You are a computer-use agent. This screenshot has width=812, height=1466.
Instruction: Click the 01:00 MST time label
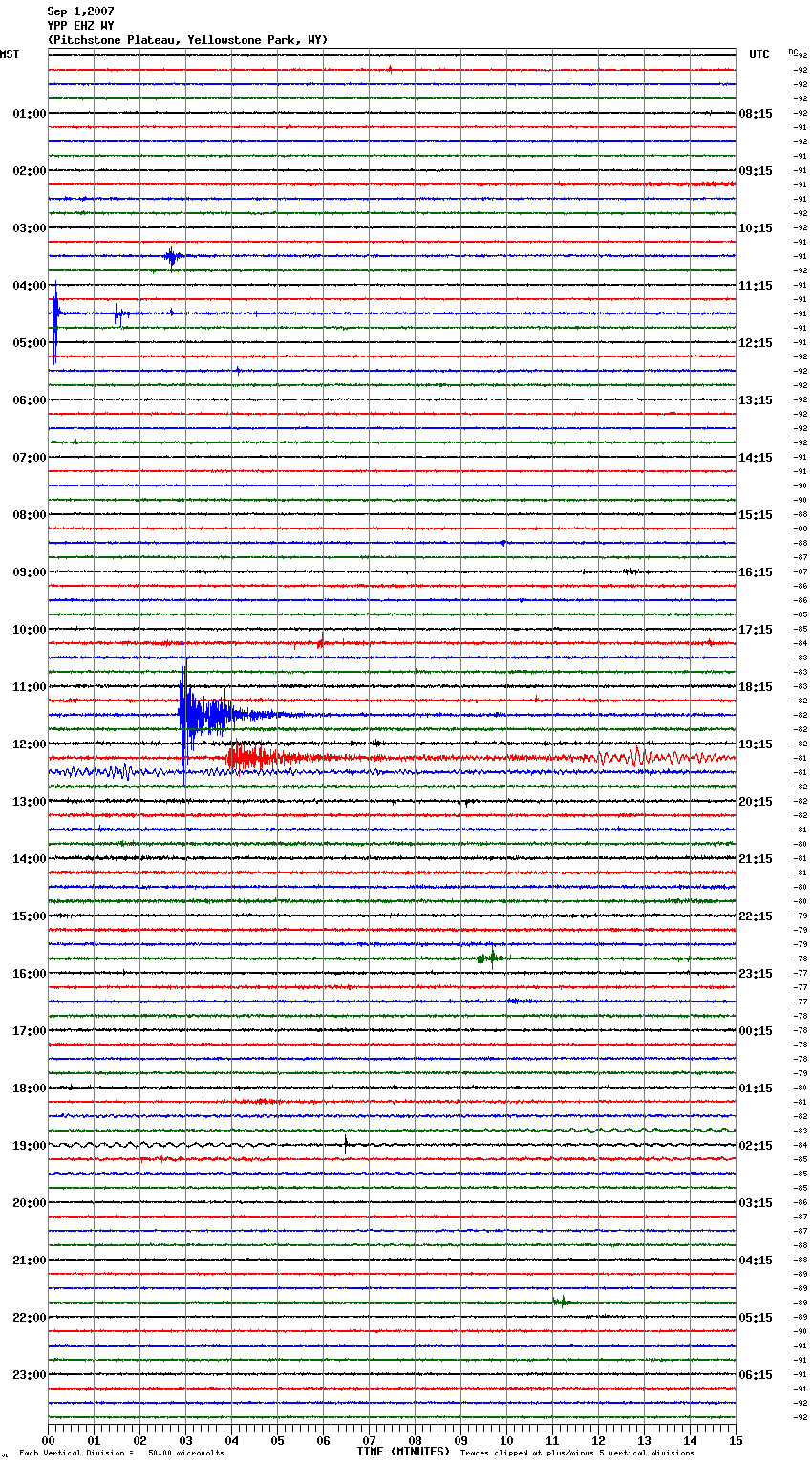[x=30, y=114]
